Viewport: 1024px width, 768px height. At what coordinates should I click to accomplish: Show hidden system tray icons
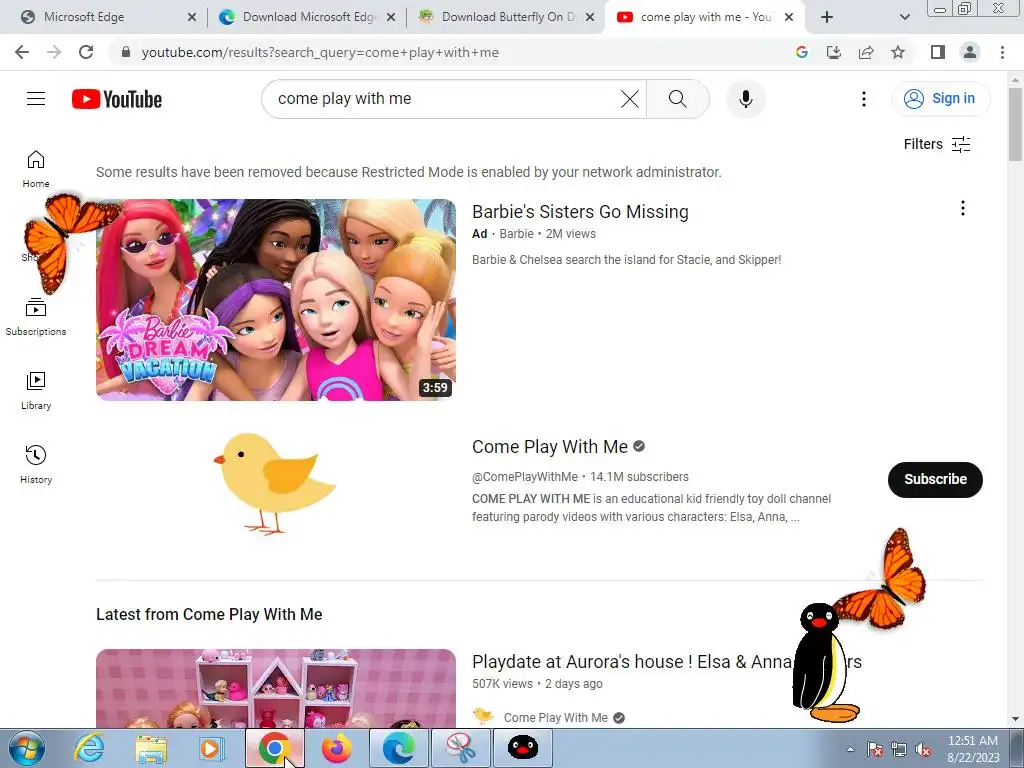point(850,749)
